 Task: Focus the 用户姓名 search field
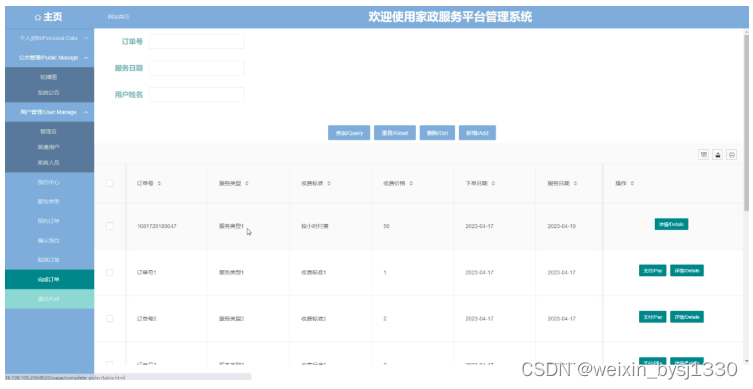click(196, 94)
